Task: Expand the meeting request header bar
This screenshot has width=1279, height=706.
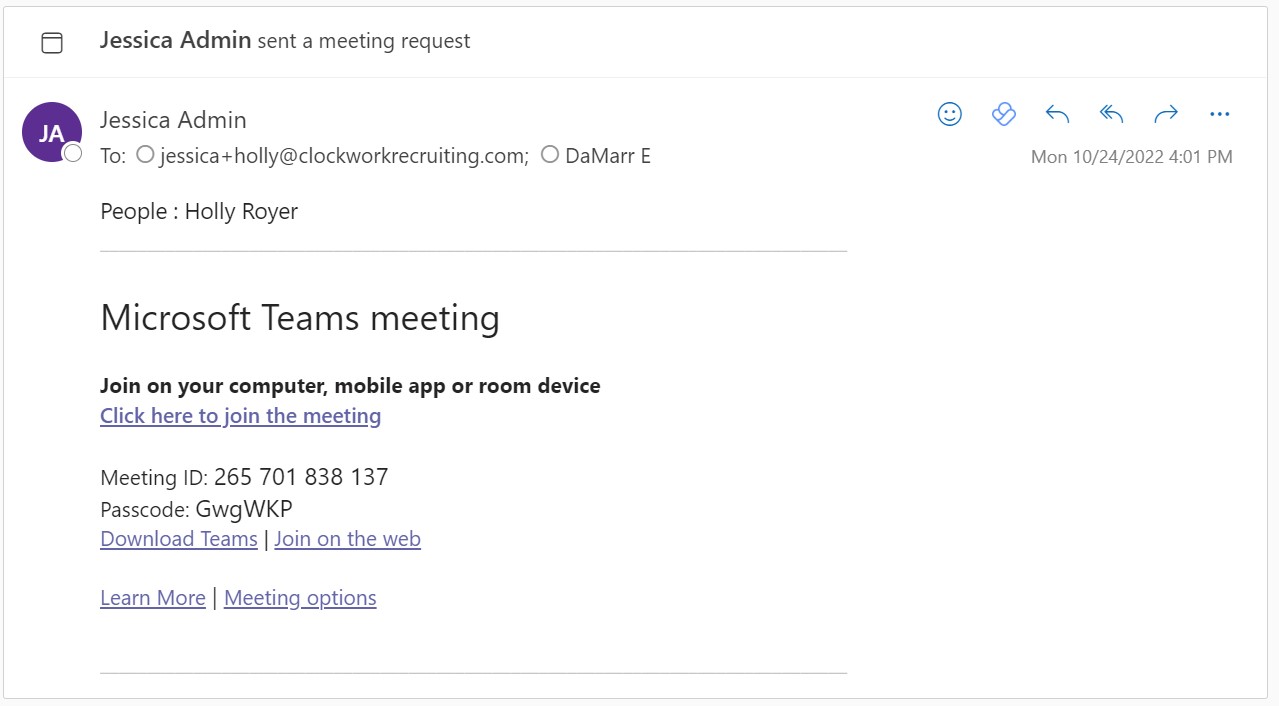Action: [x=635, y=42]
